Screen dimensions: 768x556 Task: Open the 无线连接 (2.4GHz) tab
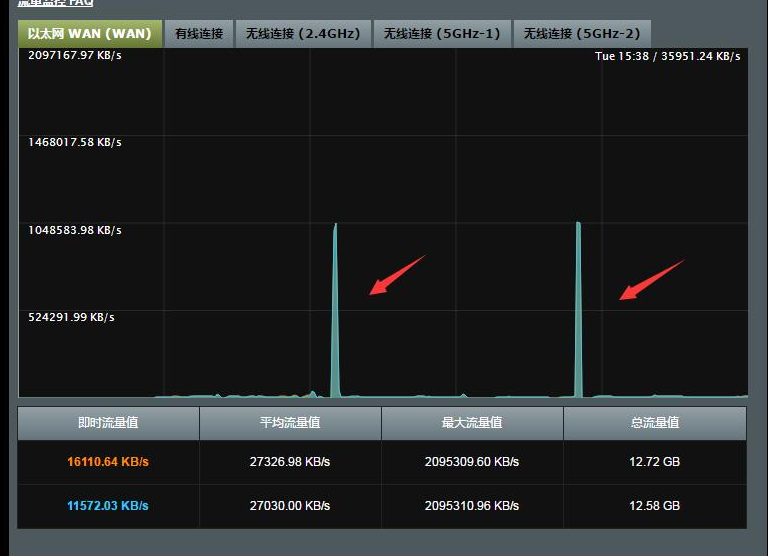(x=303, y=34)
